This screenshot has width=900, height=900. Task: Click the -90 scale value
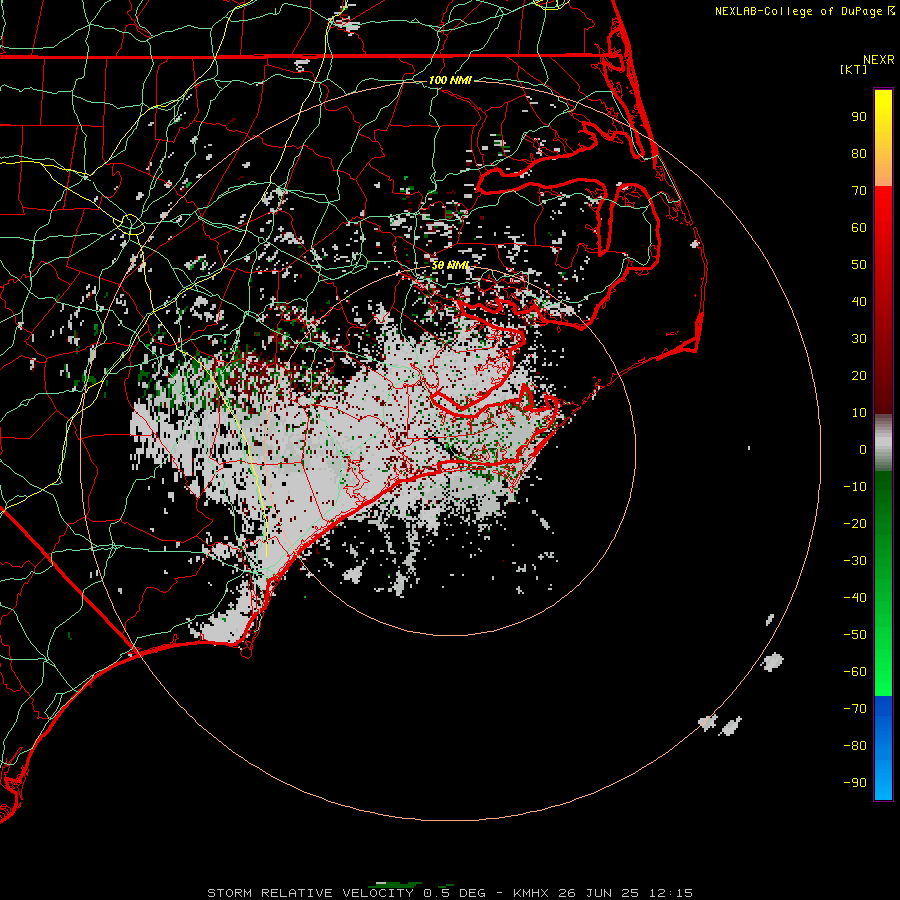tap(855, 783)
